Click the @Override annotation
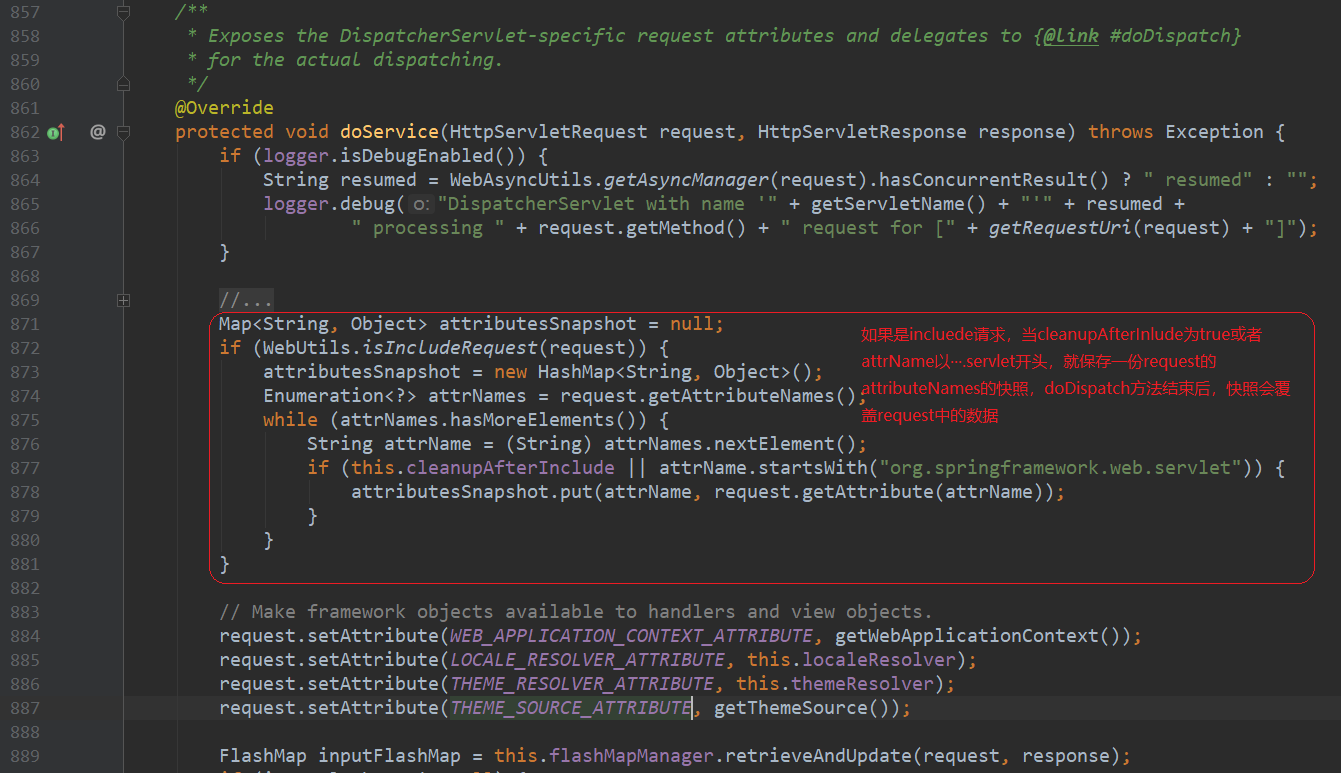 [224, 108]
